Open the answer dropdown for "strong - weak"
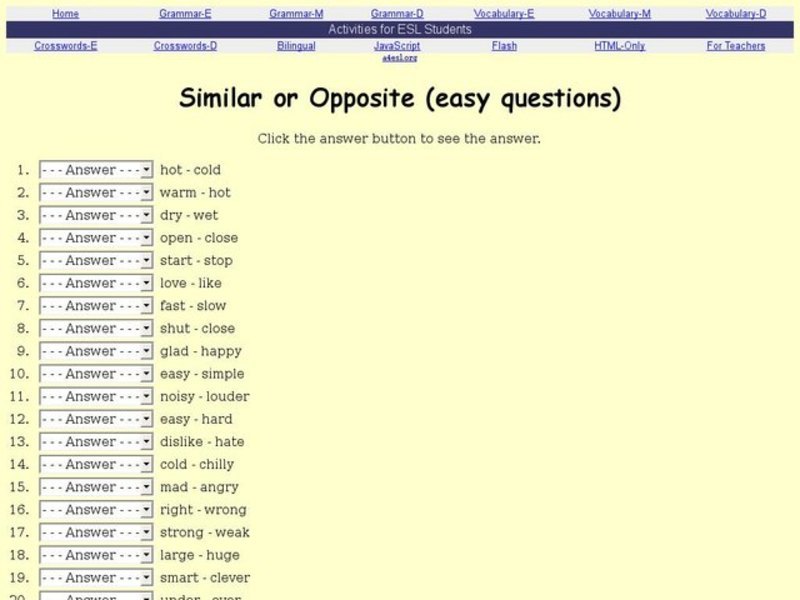This screenshot has width=800, height=600. (x=94, y=532)
